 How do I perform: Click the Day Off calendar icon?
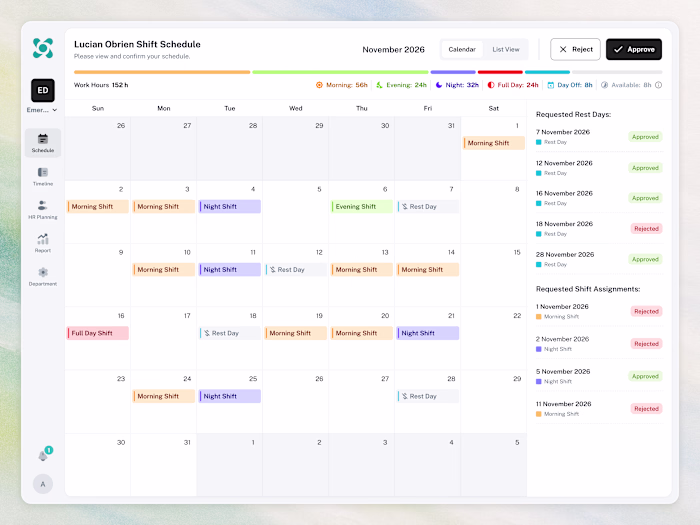tap(551, 85)
